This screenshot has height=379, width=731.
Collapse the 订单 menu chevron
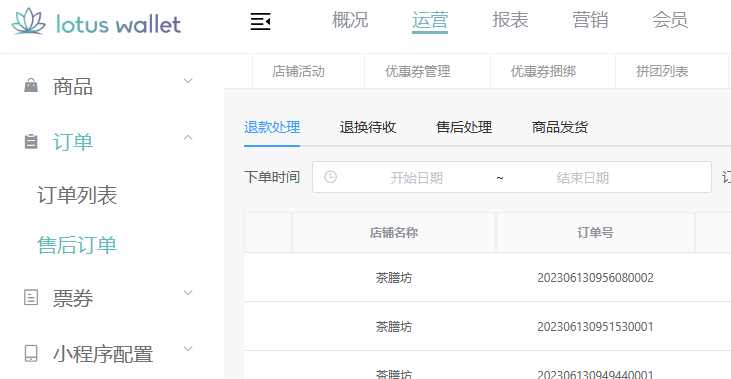click(188, 138)
